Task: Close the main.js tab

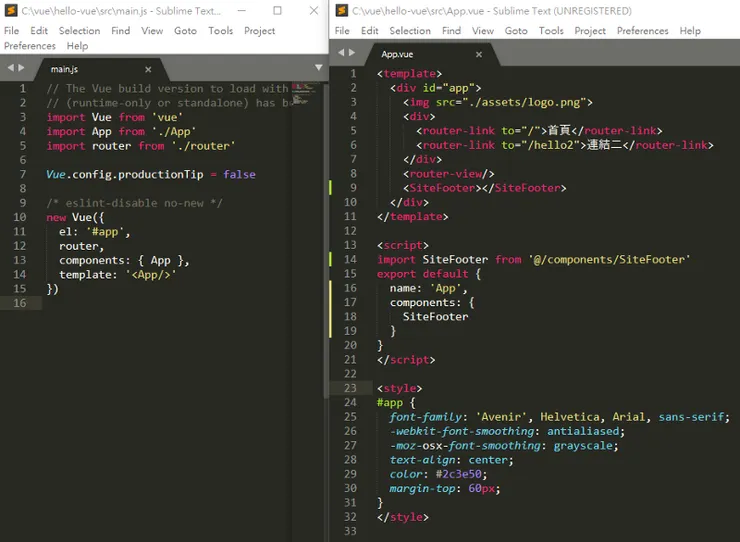Action: tap(148, 69)
